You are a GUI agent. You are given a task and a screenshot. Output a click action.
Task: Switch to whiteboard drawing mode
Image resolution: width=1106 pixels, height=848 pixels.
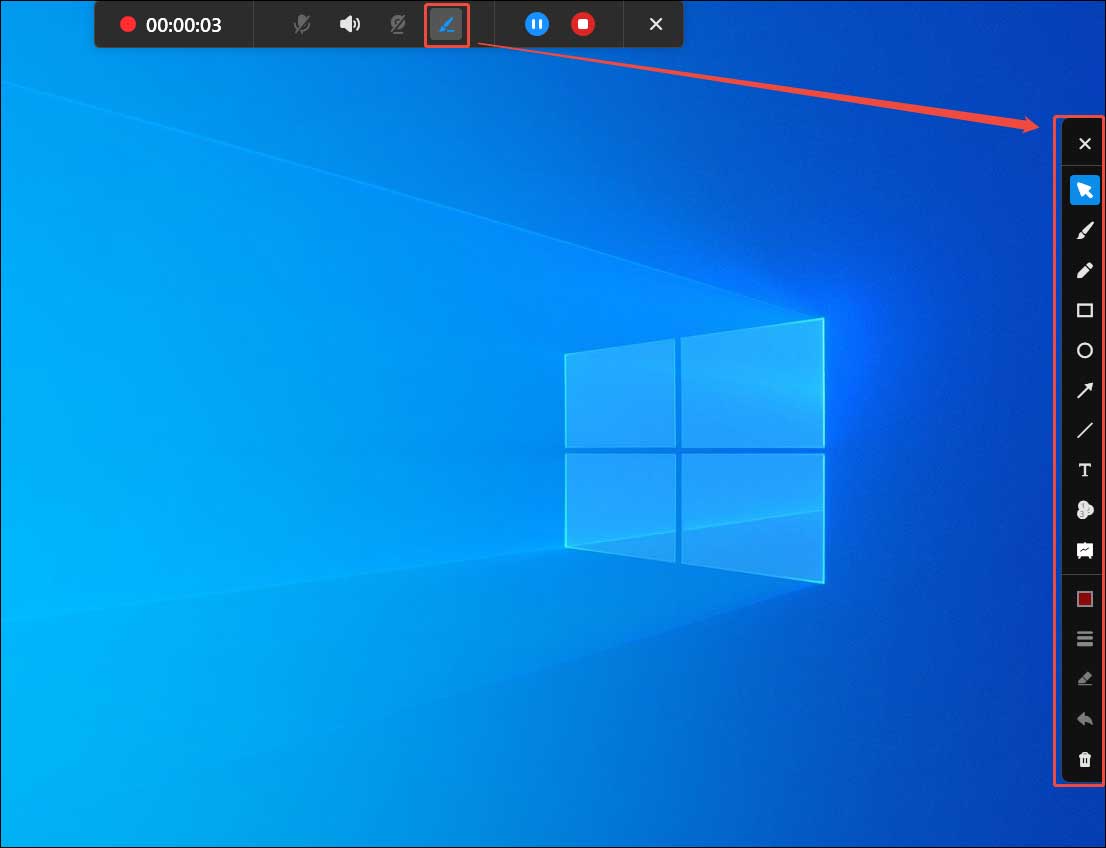pyautogui.click(x=1084, y=550)
